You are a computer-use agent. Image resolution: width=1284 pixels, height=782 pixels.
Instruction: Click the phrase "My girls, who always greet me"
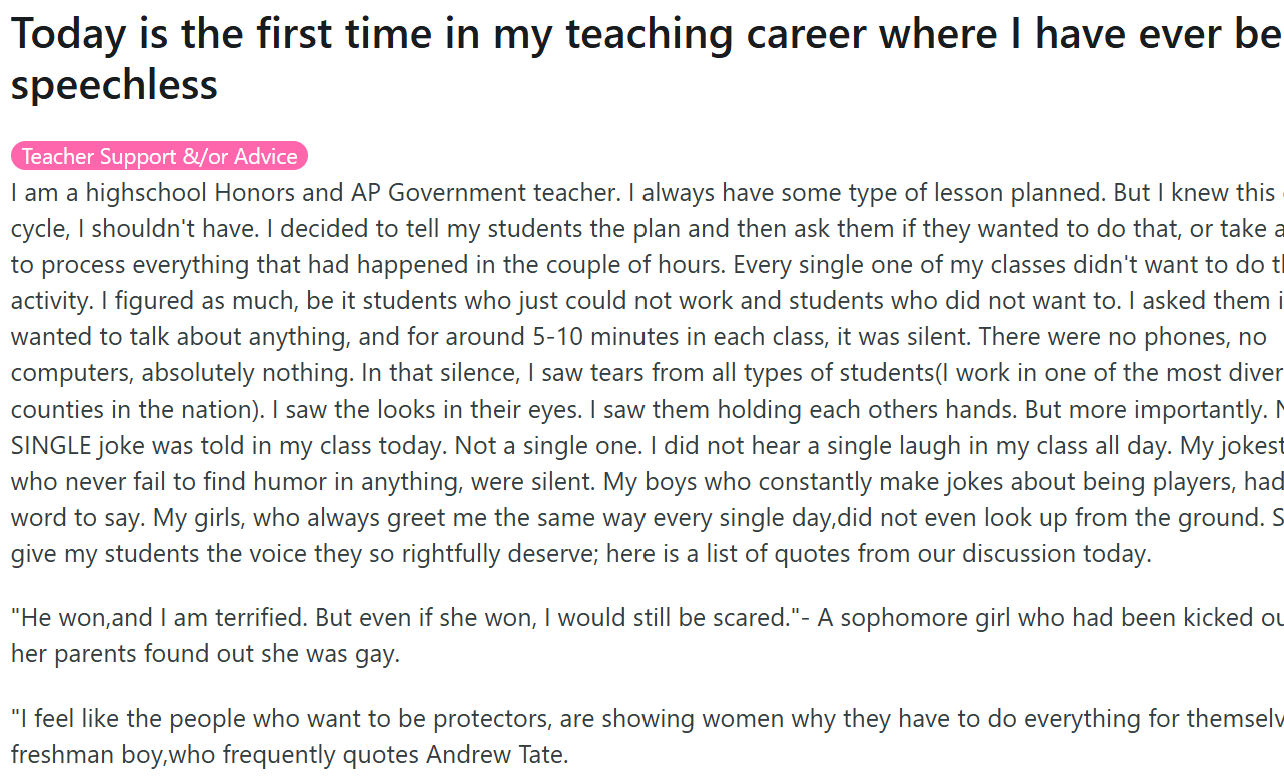160,517
